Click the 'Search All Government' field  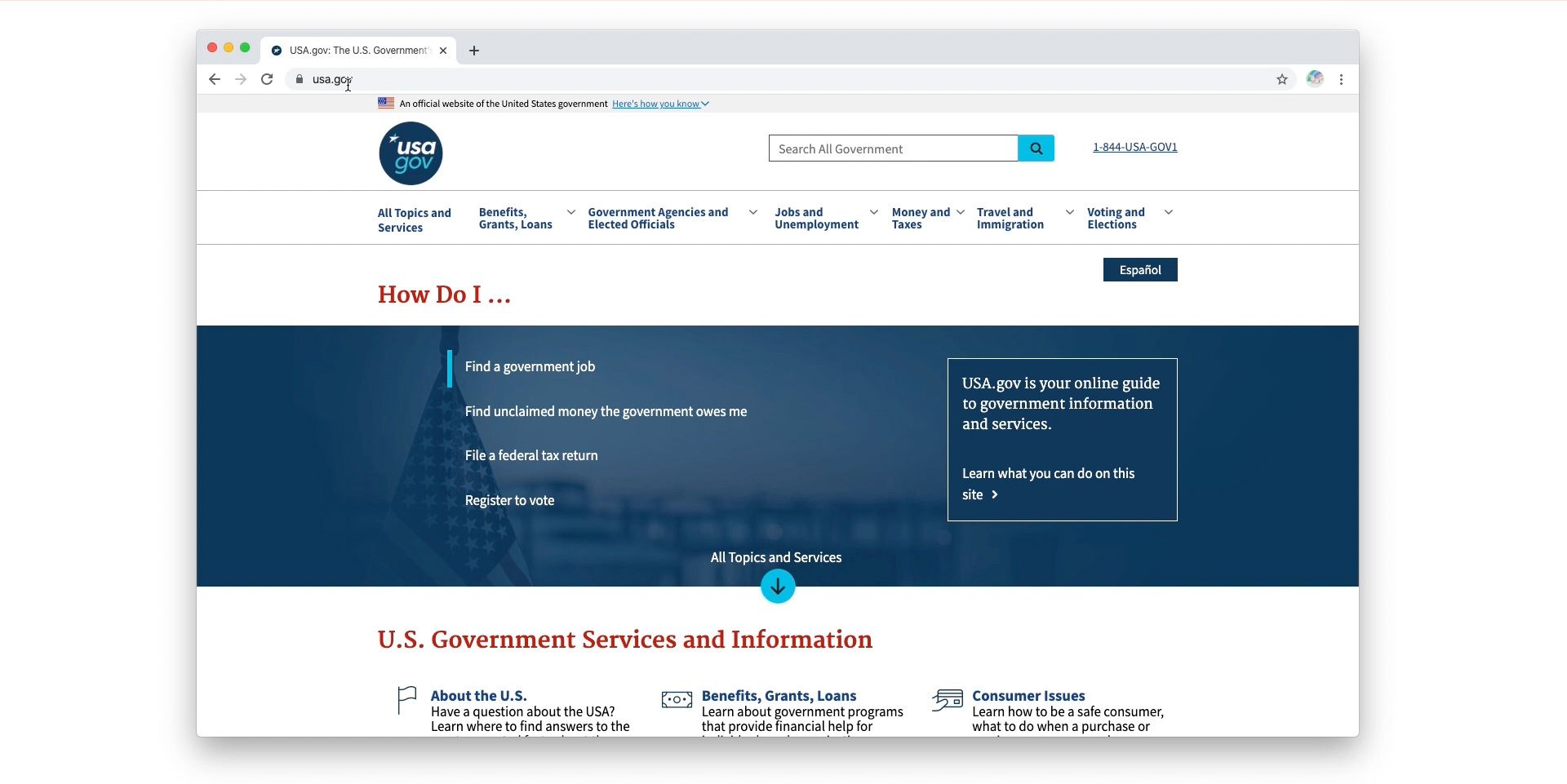tap(894, 148)
